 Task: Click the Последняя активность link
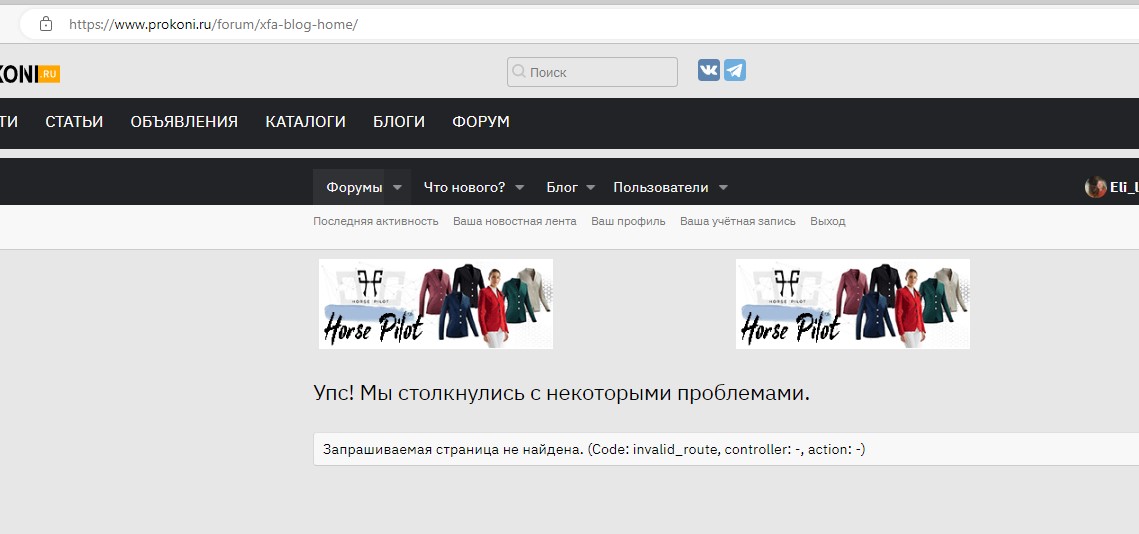(376, 221)
